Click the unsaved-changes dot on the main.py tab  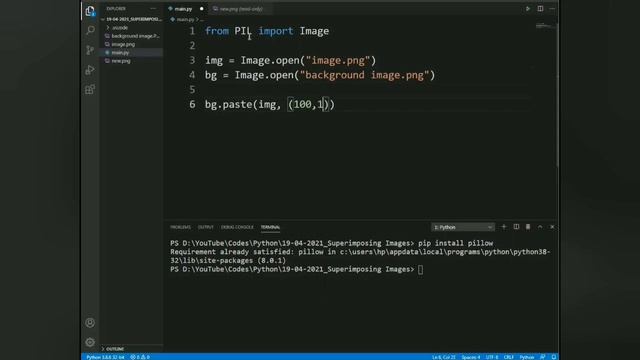tap(202, 9)
